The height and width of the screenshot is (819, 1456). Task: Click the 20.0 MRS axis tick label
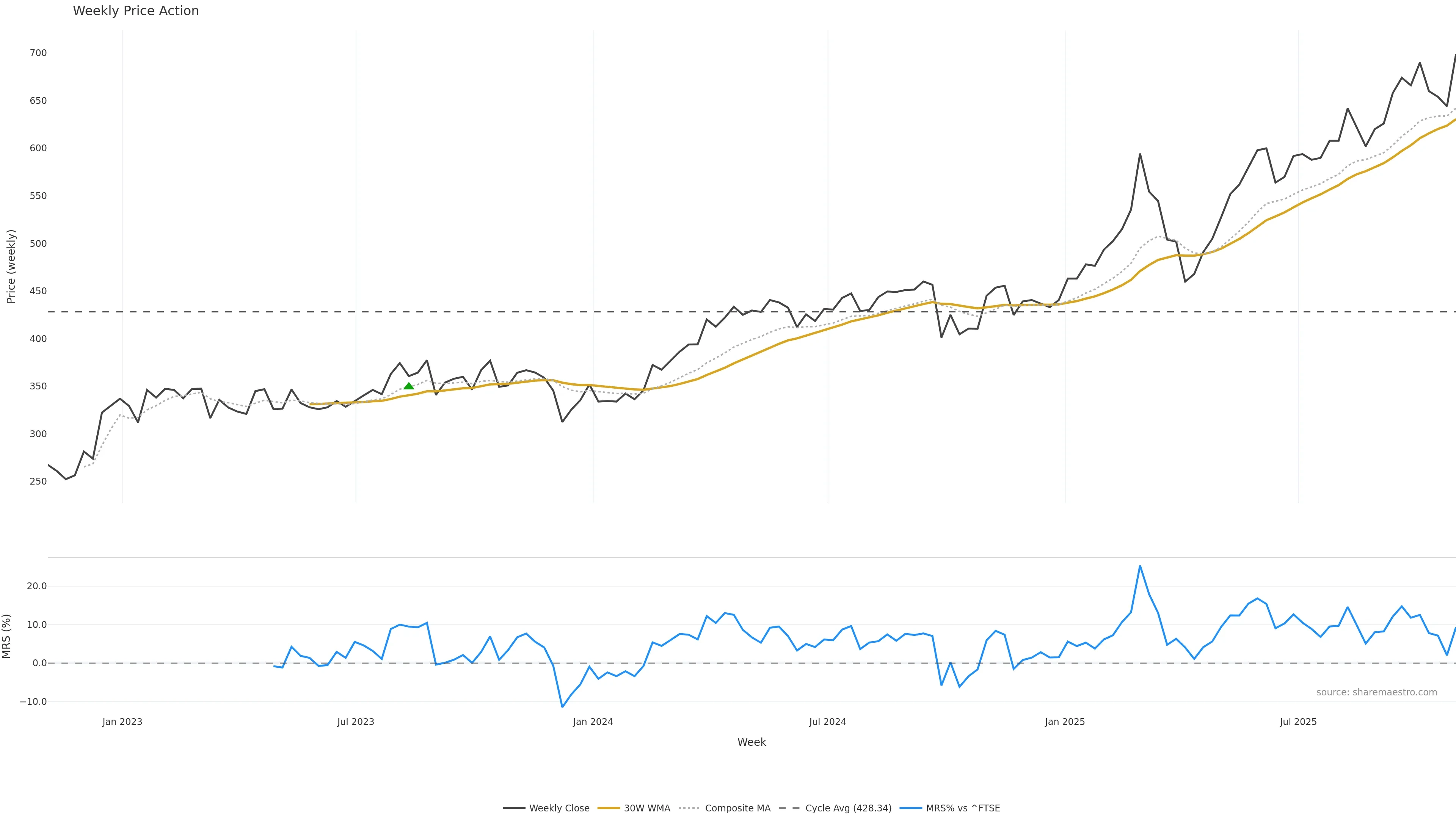point(37,586)
